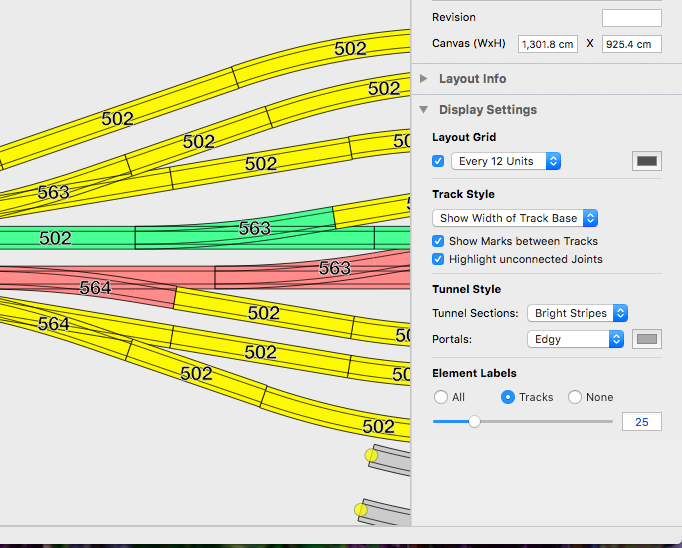Screen dimensions: 682x548
Task: Uncheck Highlight unconnected Joints
Action: pyautogui.click(x=438, y=259)
